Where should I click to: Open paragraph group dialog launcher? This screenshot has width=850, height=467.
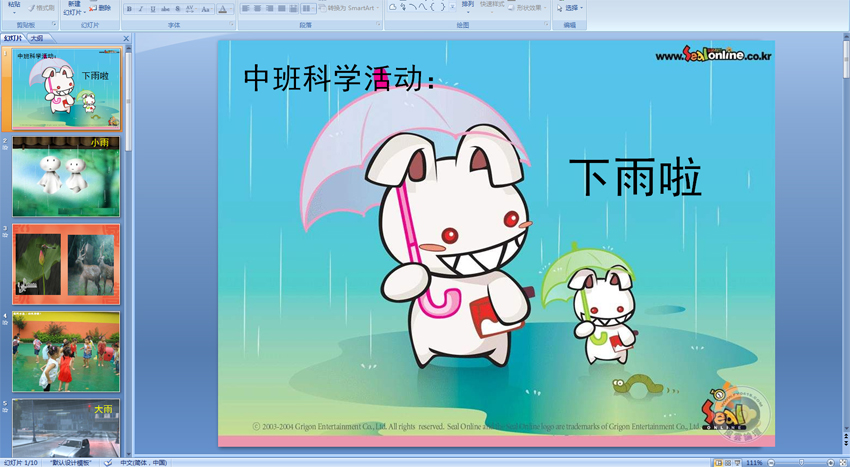(378, 24)
